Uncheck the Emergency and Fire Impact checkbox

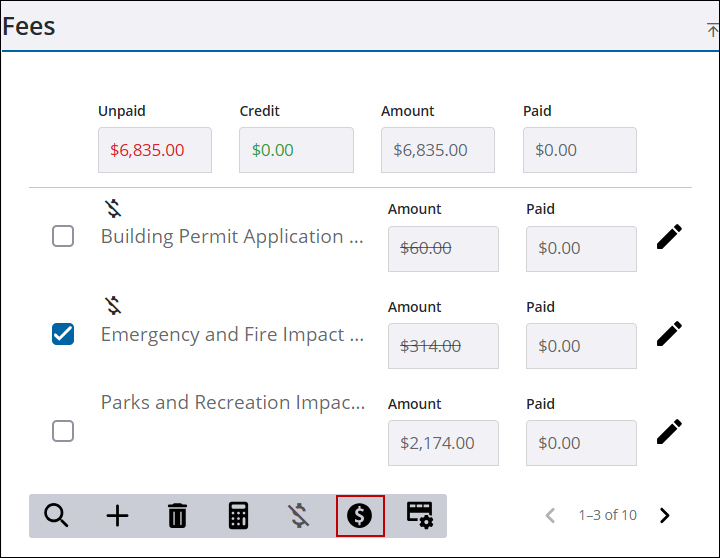click(x=63, y=334)
